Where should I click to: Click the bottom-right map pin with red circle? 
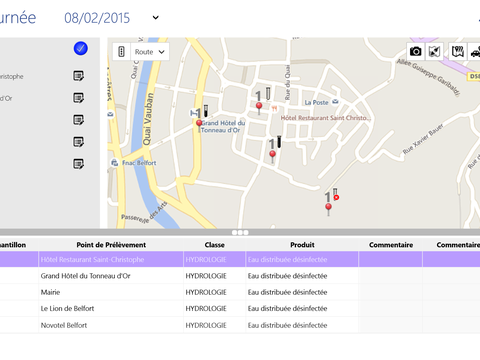pyautogui.click(x=328, y=209)
